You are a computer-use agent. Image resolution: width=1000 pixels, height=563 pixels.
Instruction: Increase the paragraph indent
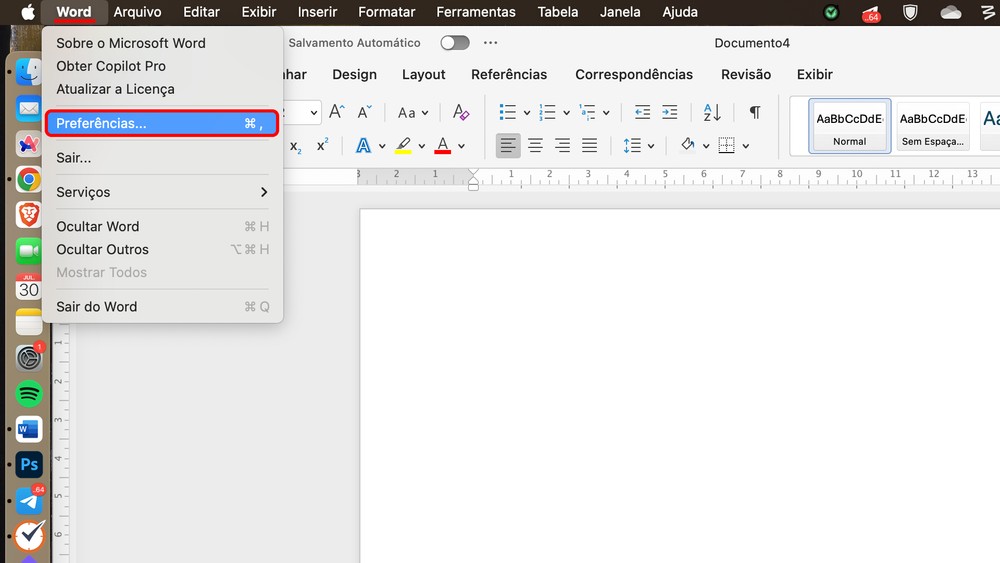[x=669, y=112]
